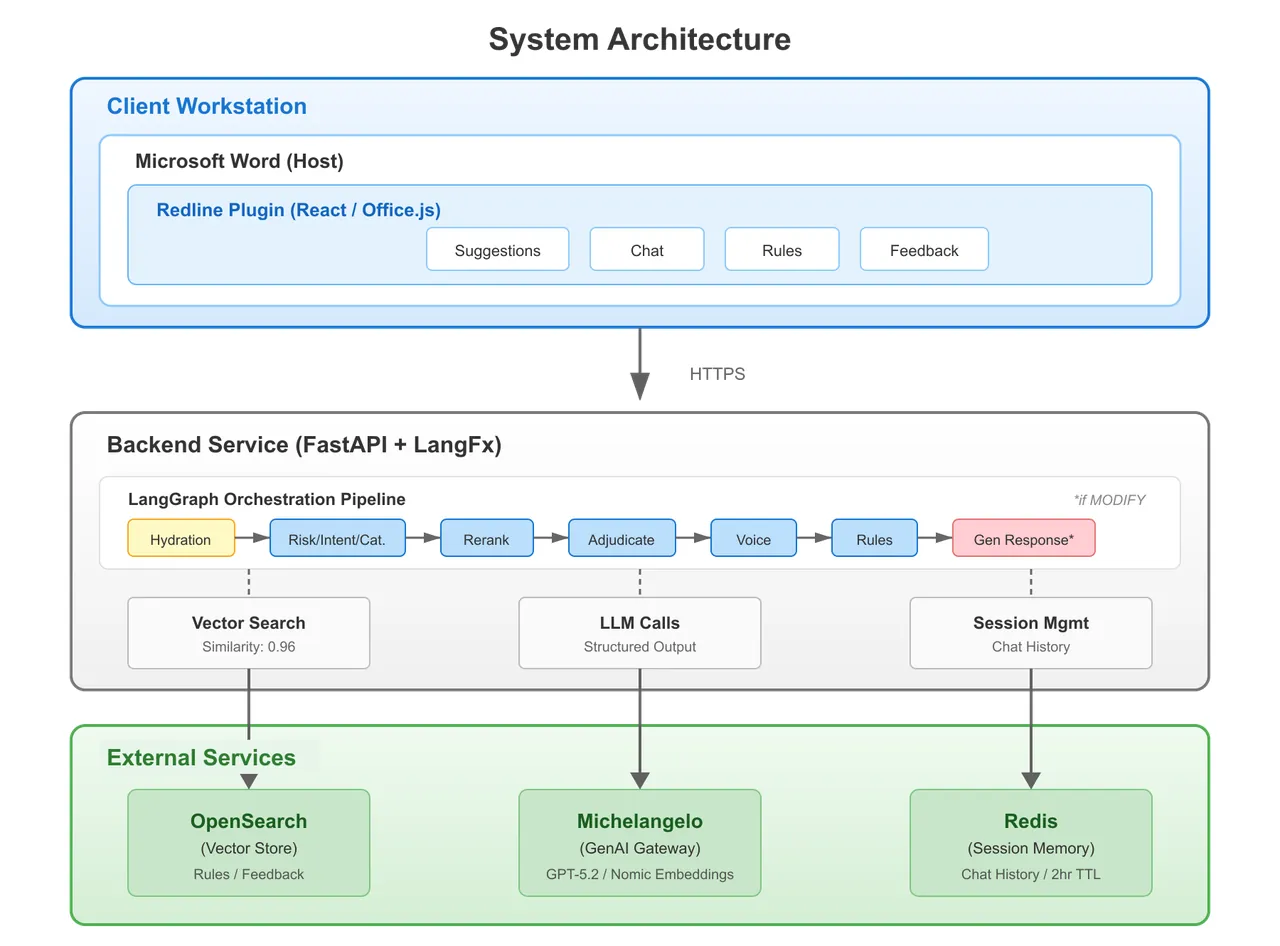The height and width of the screenshot is (946, 1280).
Task: Click the Suggestions box in the Redline Plugin
Action: 497,249
